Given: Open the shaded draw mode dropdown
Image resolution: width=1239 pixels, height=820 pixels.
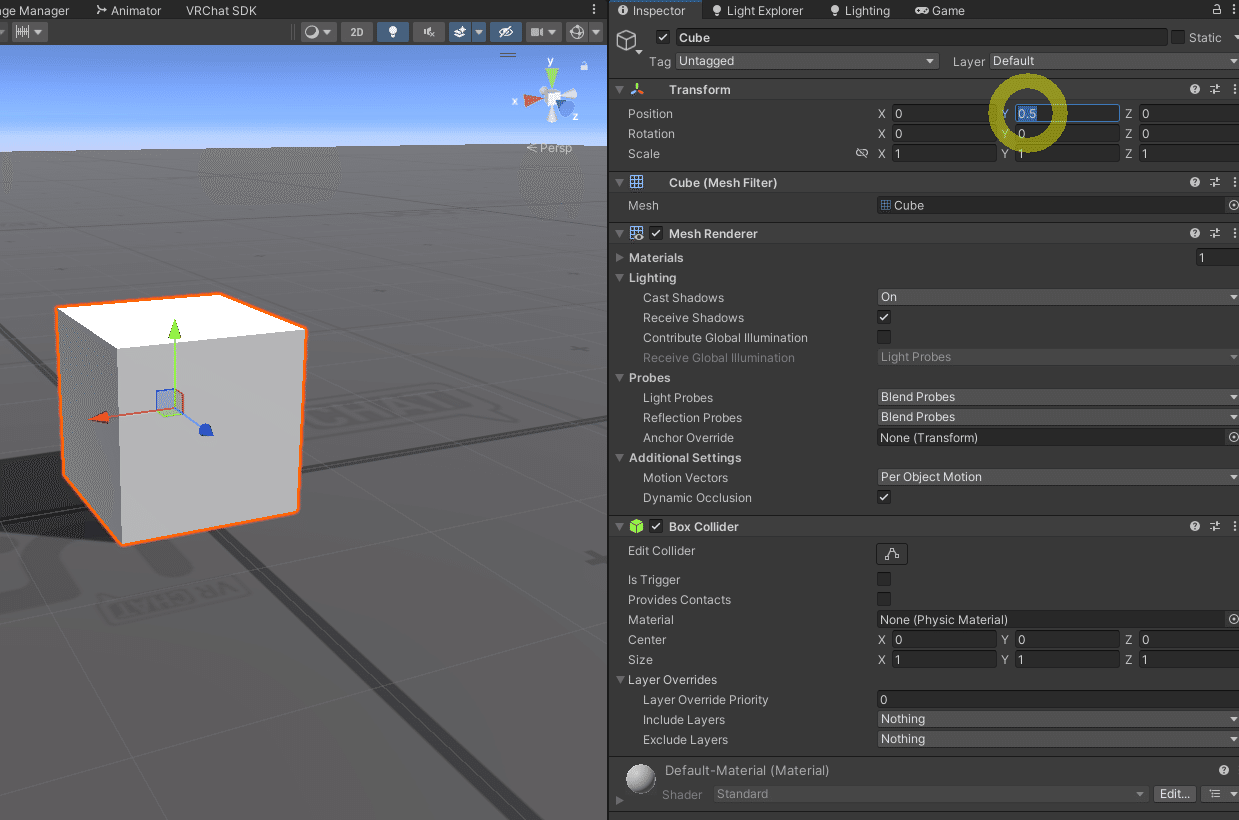Looking at the screenshot, I should pos(318,32).
